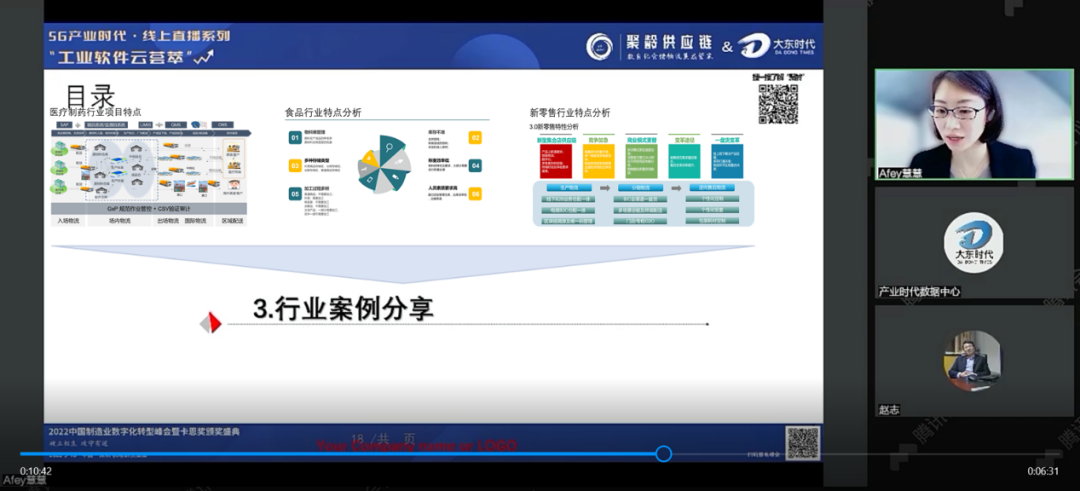
Task: Click the 5G产业时代·线上直播系列 banner title
Action: 138,36
